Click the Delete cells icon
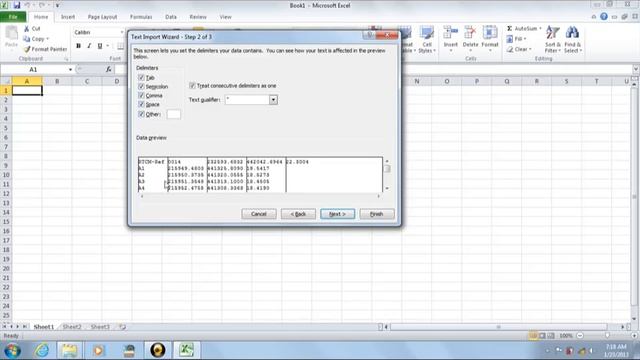This screenshot has height=360, width=640. [470, 33]
